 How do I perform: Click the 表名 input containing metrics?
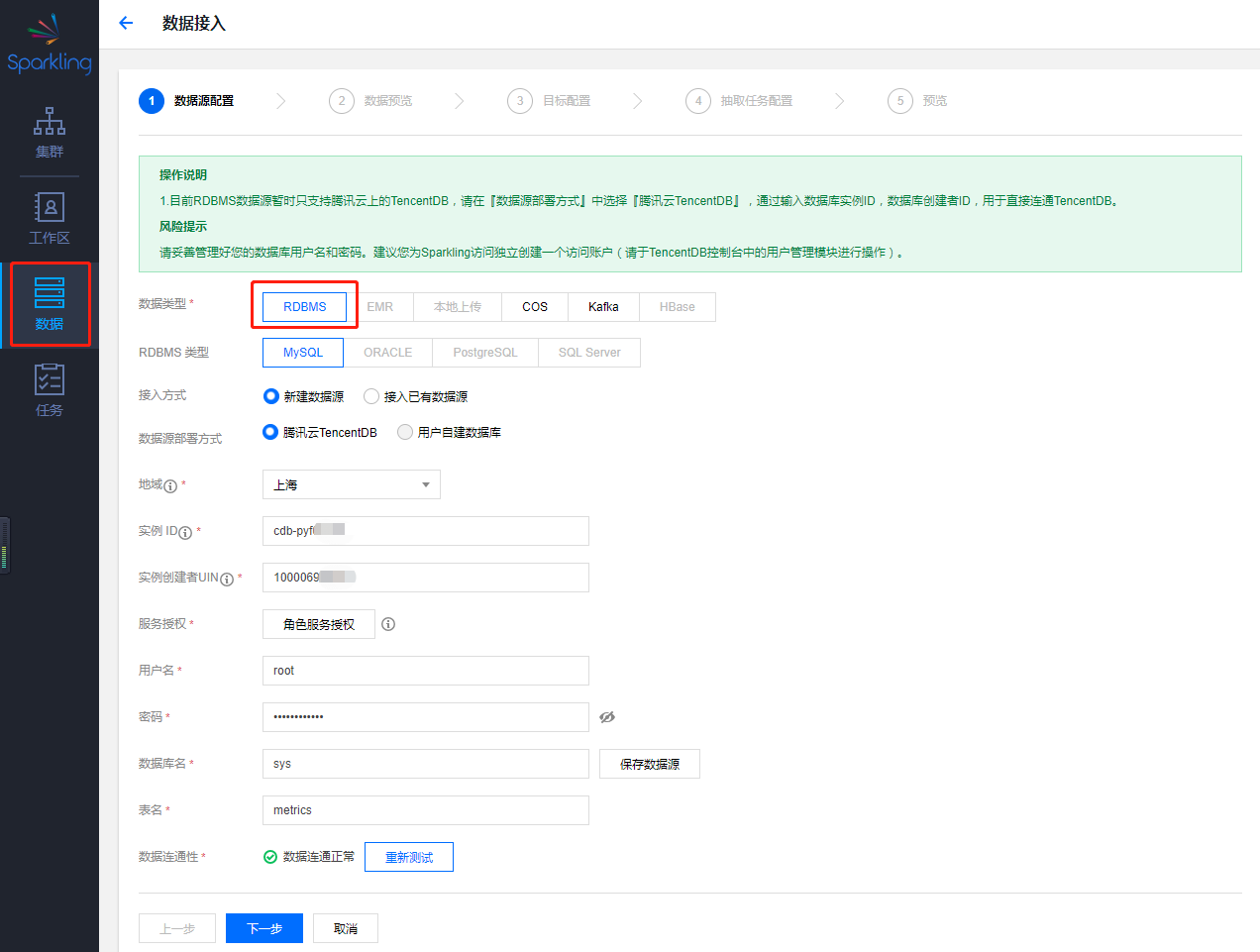pos(425,809)
